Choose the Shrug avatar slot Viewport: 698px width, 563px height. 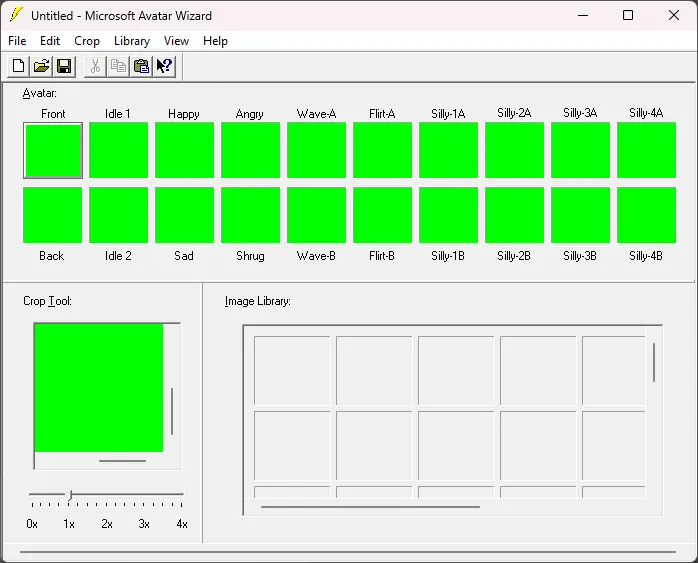point(250,215)
